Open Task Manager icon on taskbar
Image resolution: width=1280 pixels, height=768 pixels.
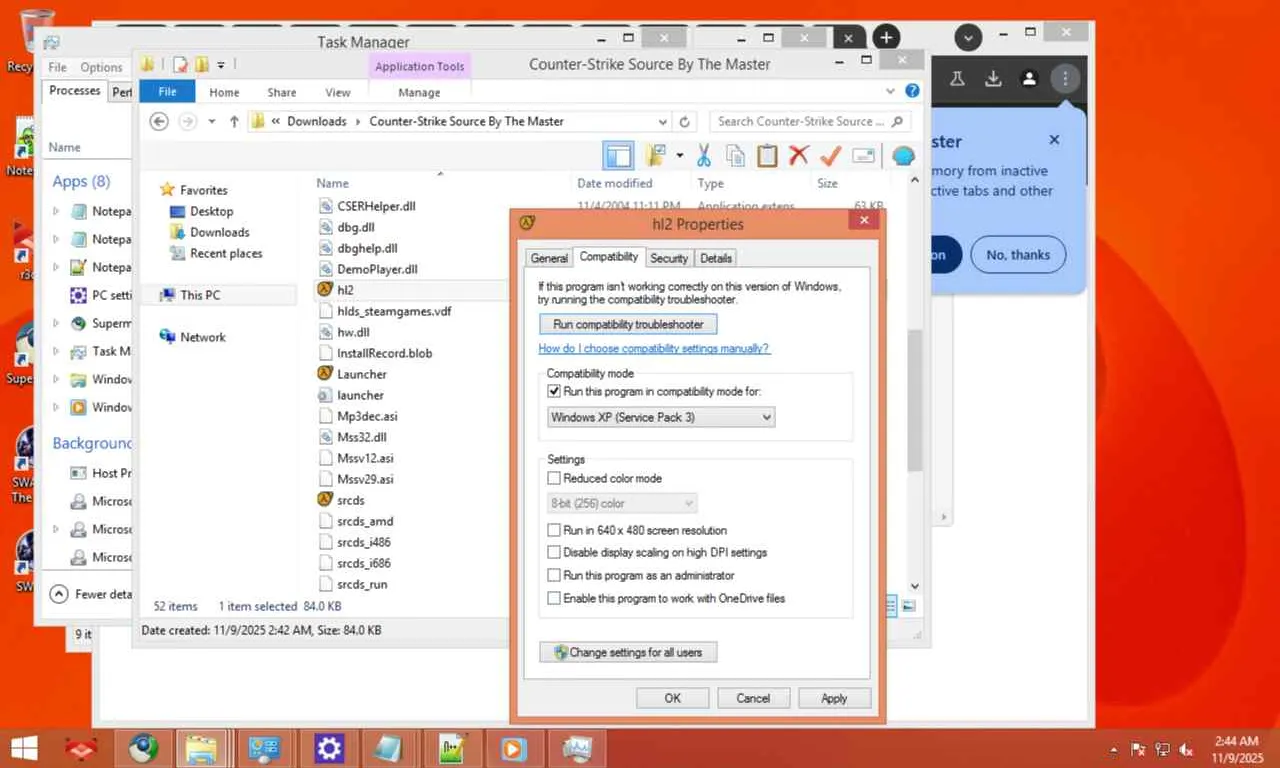[x=577, y=748]
